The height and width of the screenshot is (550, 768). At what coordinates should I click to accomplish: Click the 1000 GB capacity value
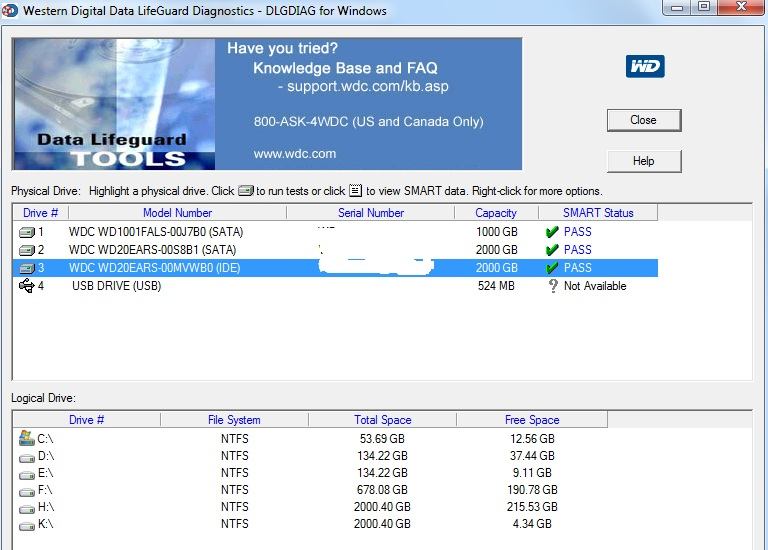point(497,232)
